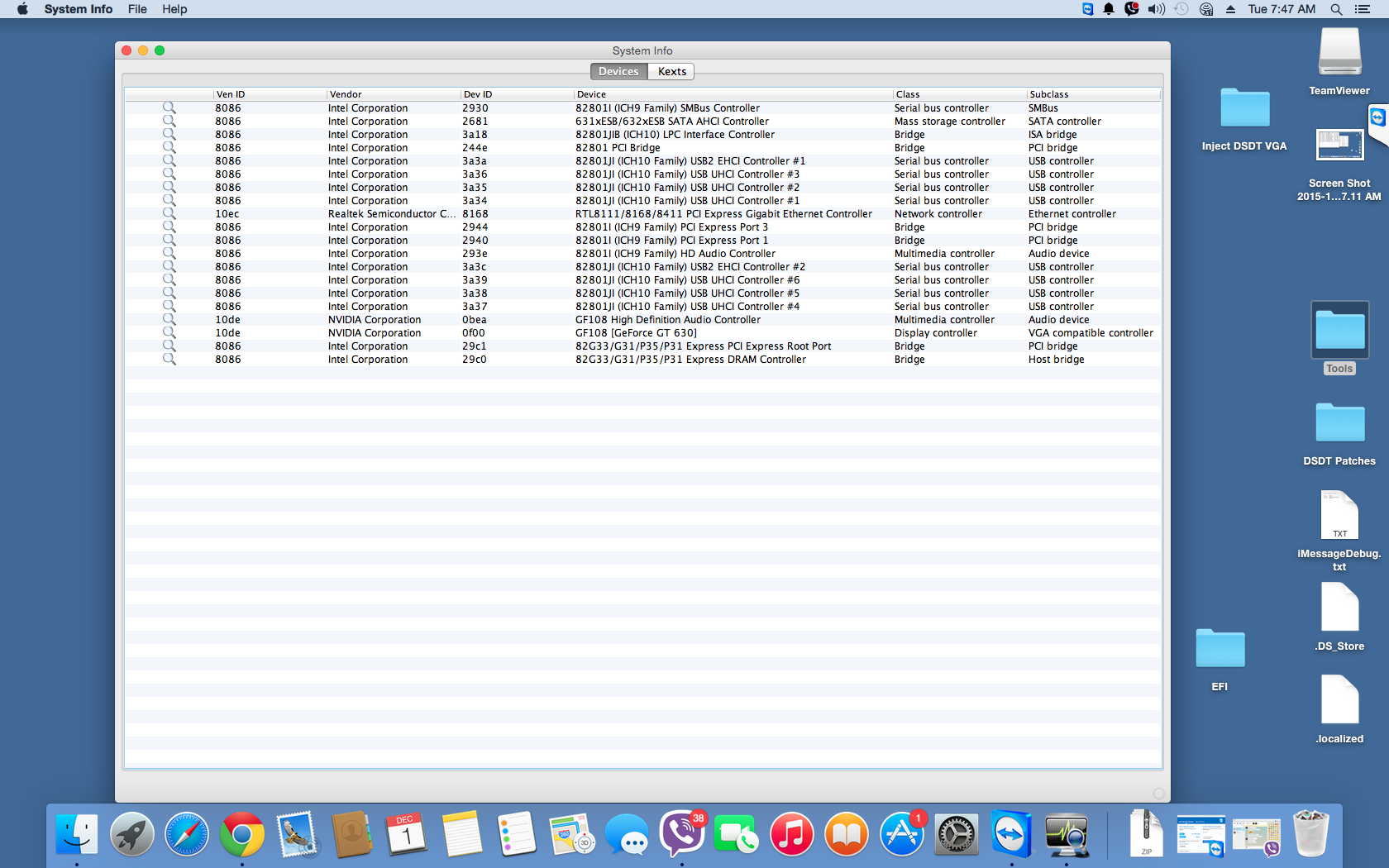Sort by Class column header

point(960,94)
